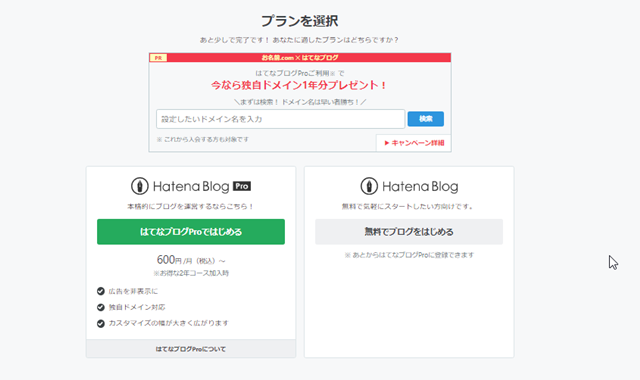The width and height of the screenshot is (640, 380).
Task: Click the free Hatena Blog pen logo icon
Action: coord(369,186)
